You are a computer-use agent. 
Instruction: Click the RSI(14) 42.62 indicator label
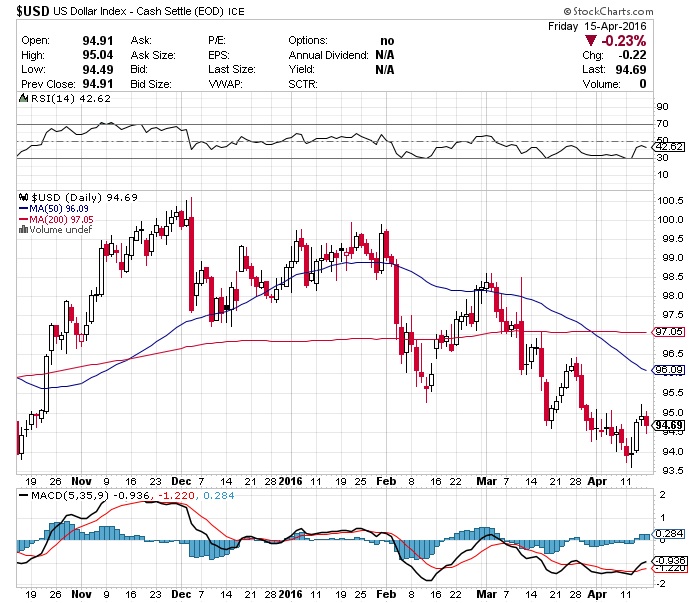(x=71, y=99)
